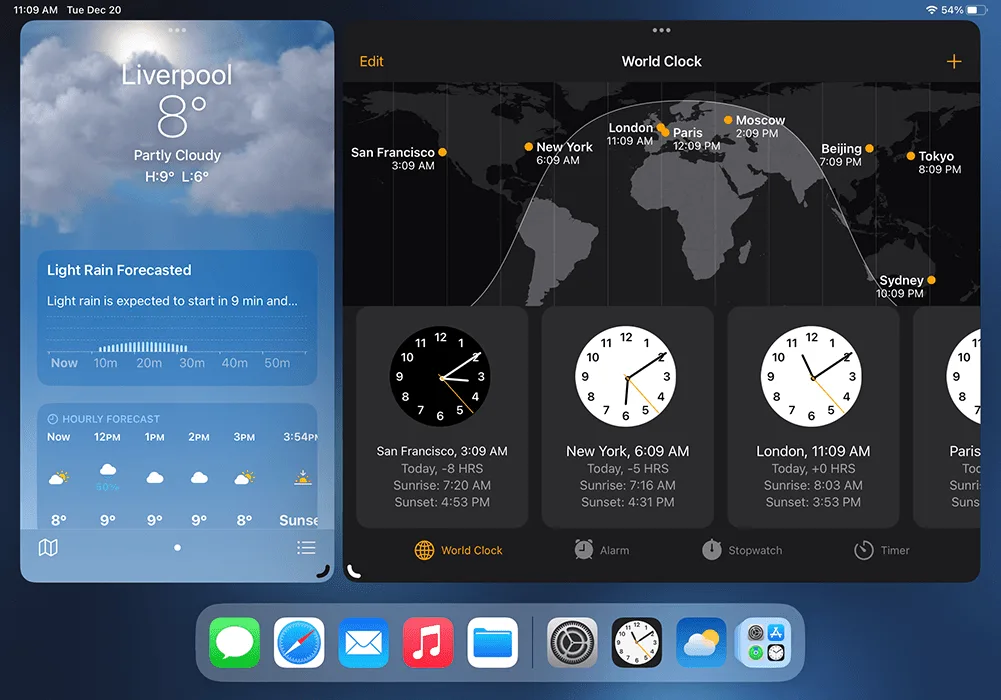Switch to the Stopwatch tab
Image resolution: width=1001 pixels, height=700 pixels.
(x=741, y=550)
